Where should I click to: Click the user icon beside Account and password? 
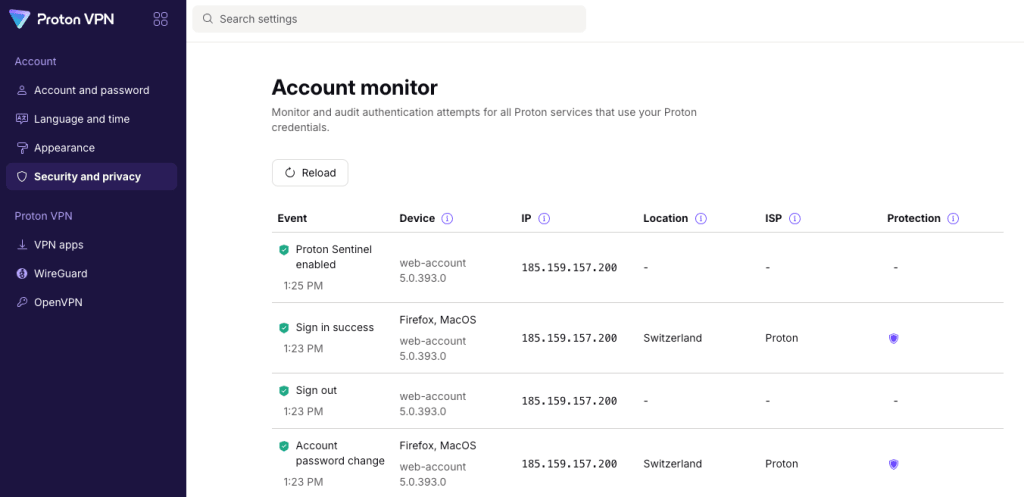pos(22,90)
